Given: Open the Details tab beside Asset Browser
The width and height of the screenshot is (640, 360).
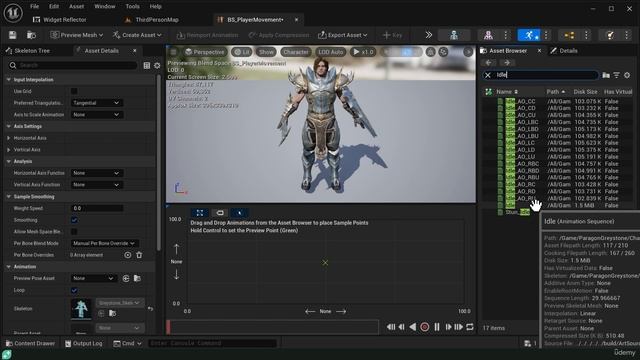Looking at the screenshot, I should (x=564, y=51).
